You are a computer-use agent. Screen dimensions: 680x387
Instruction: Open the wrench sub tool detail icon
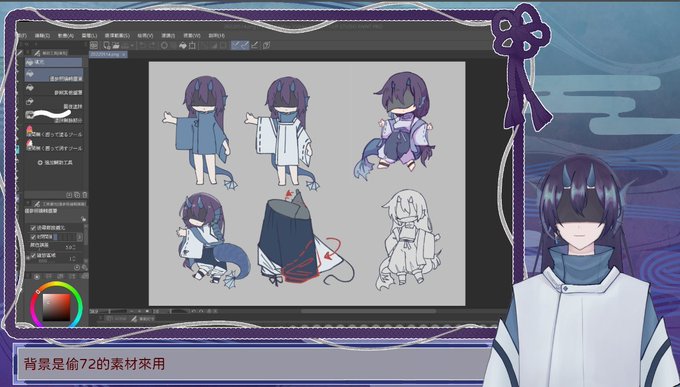click(x=85, y=268)
